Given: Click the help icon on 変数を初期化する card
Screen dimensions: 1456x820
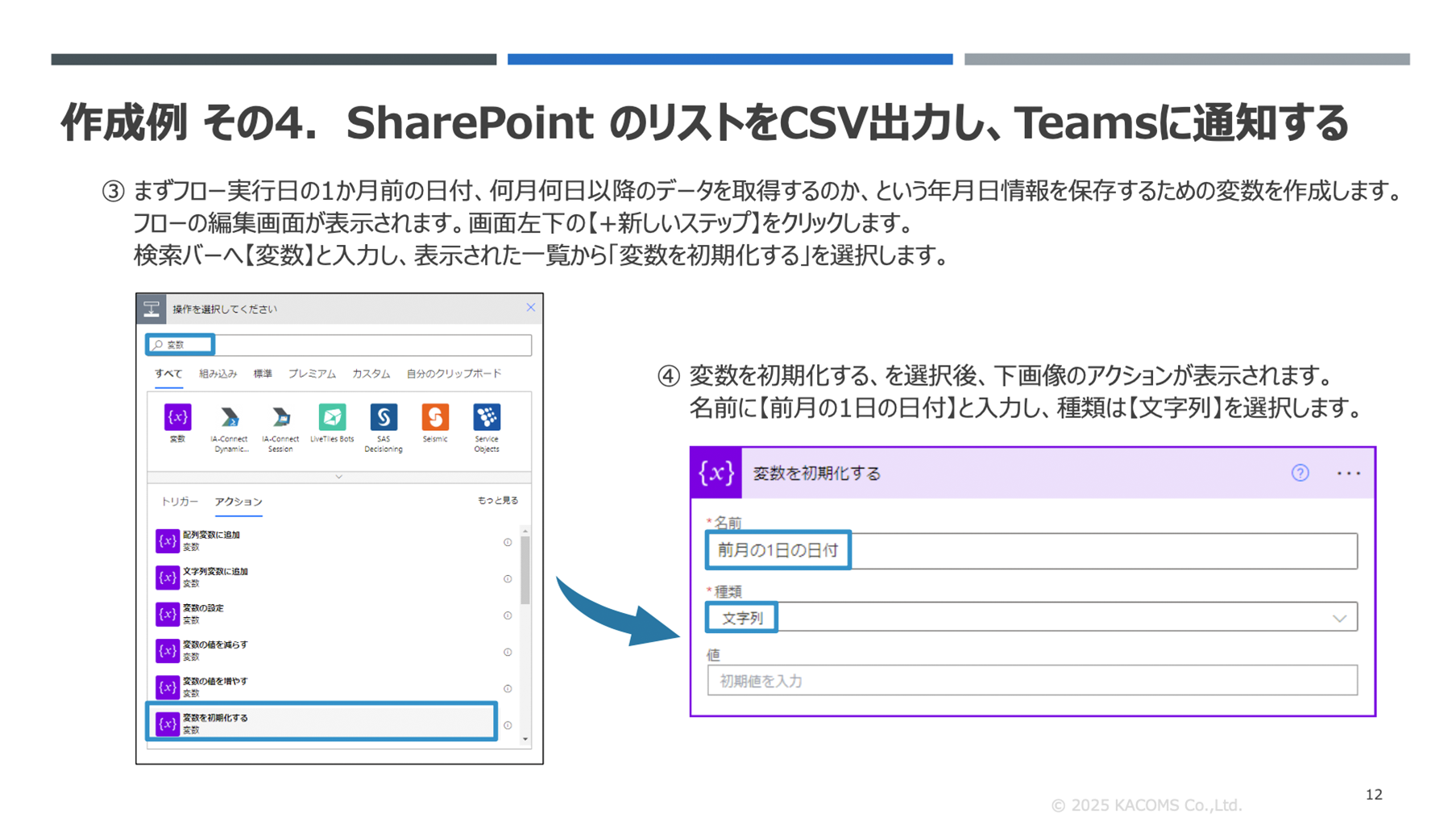Looking at the screenshot, I should pos(1300,473).
